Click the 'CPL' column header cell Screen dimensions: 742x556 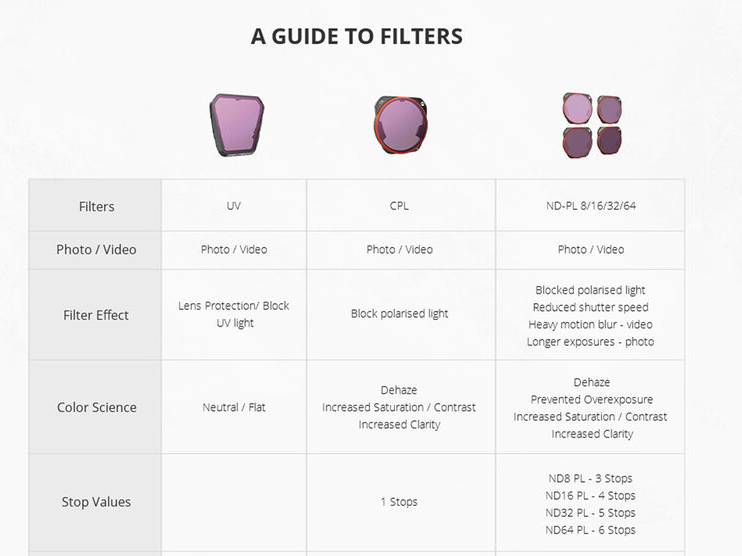click(399, 206)
